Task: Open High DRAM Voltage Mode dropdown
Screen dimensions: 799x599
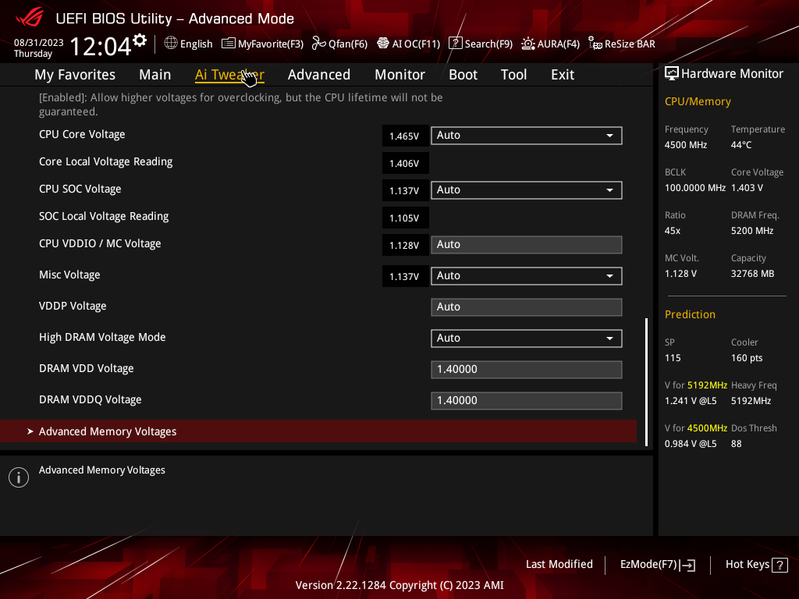Action: 526,338
